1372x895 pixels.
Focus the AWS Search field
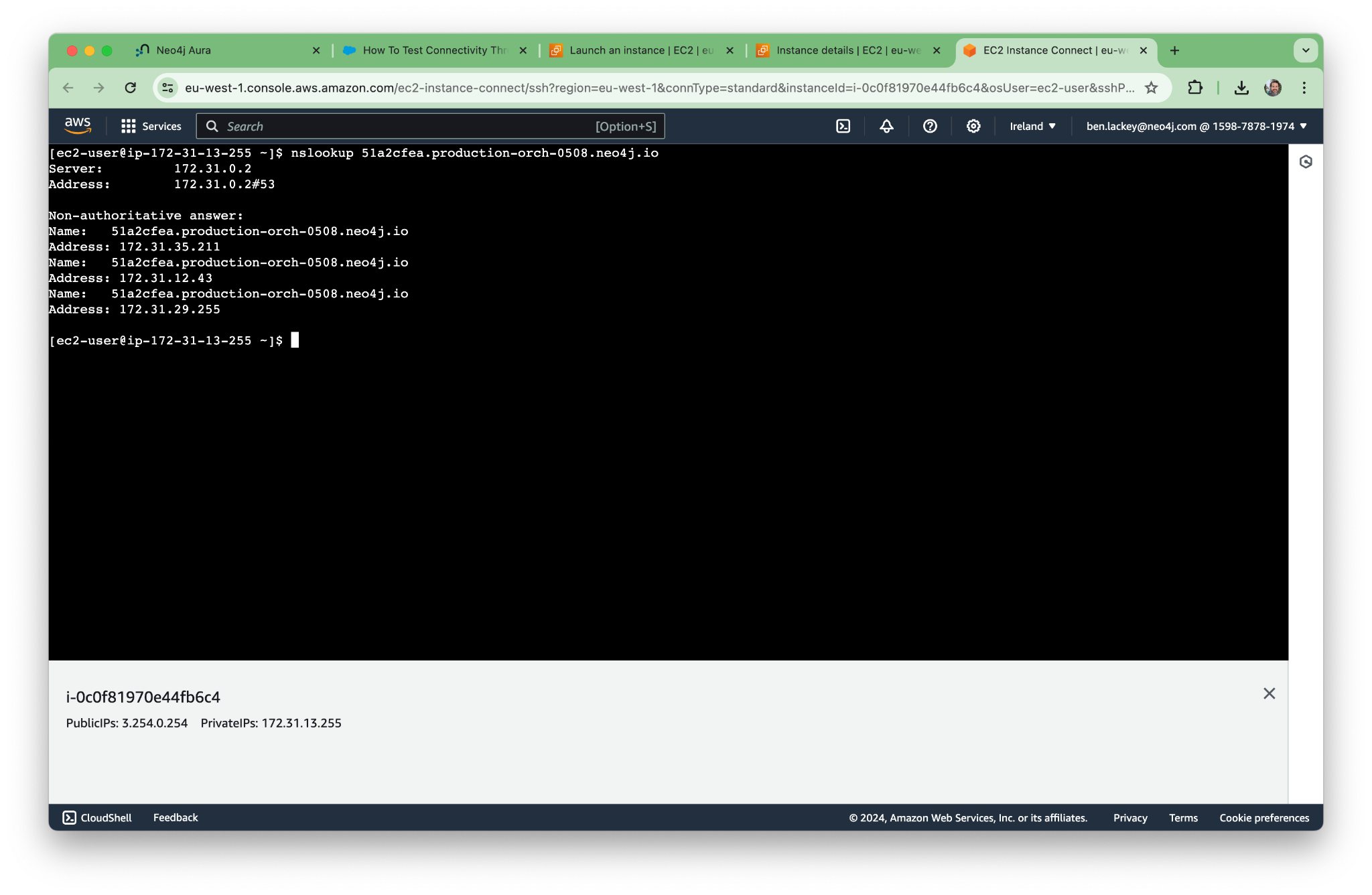[430, 126]
